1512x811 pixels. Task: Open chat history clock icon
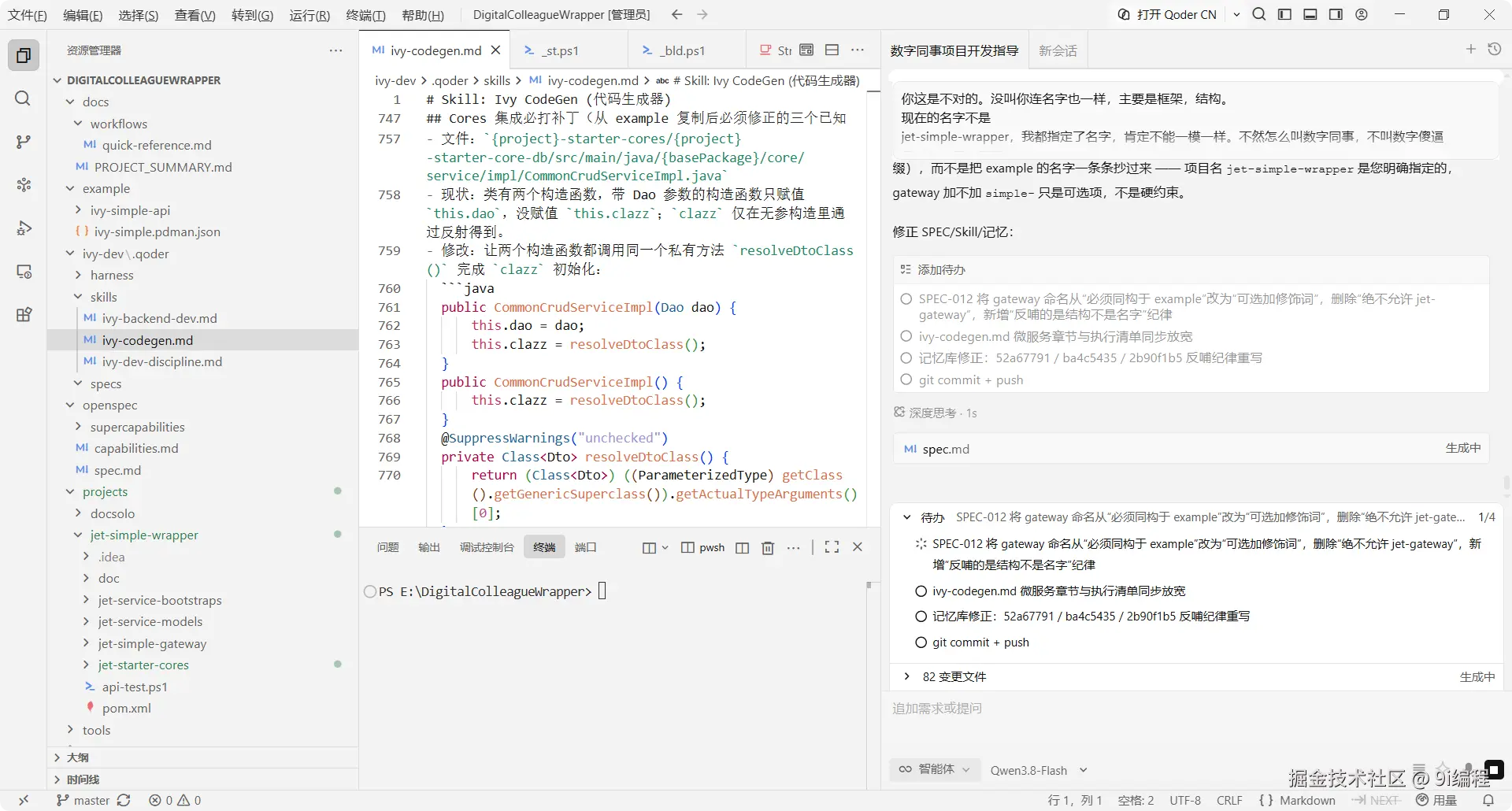[1494, 49]
